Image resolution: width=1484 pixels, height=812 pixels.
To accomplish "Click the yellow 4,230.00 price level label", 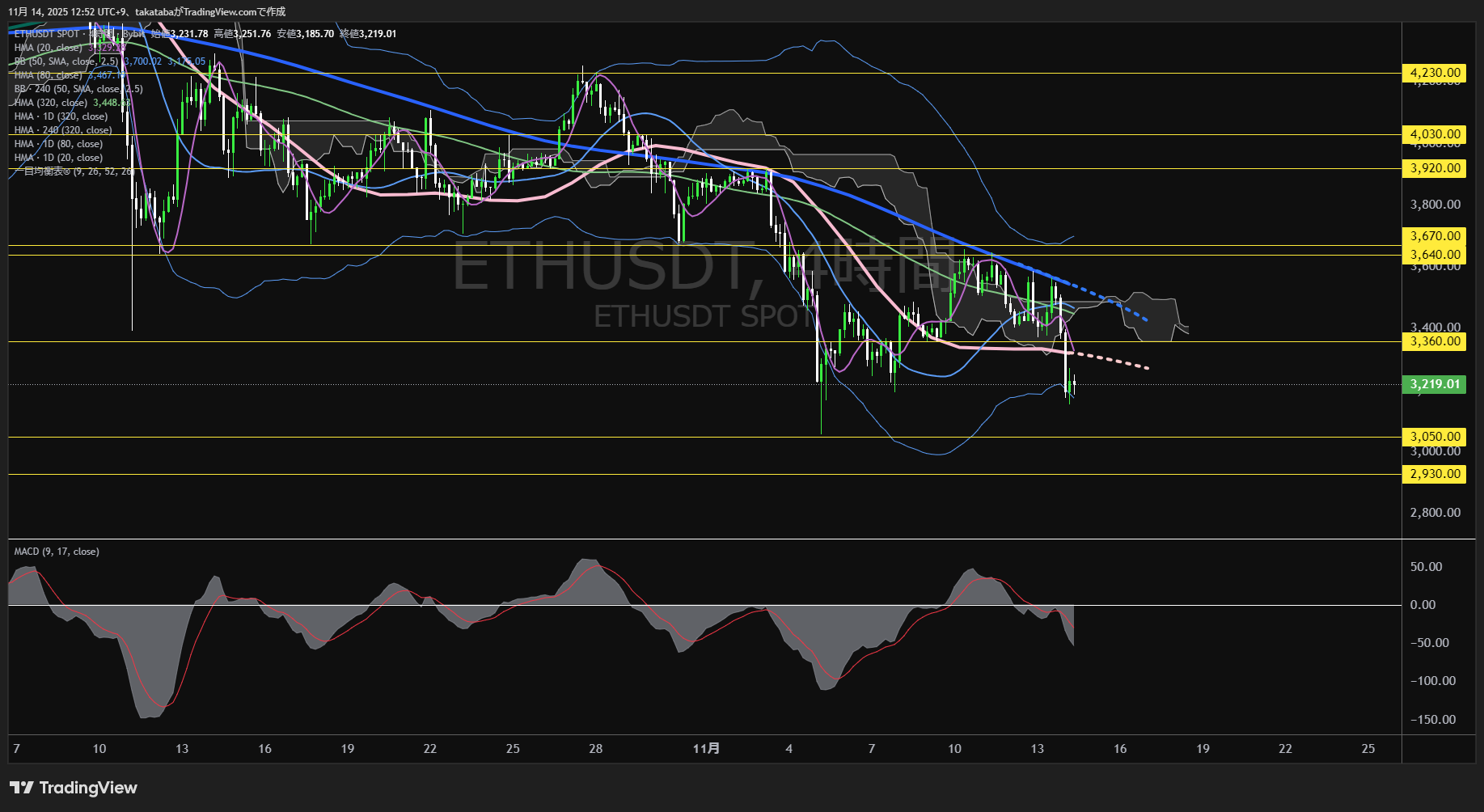I will pyautogui.click(x=1433, y=73).
